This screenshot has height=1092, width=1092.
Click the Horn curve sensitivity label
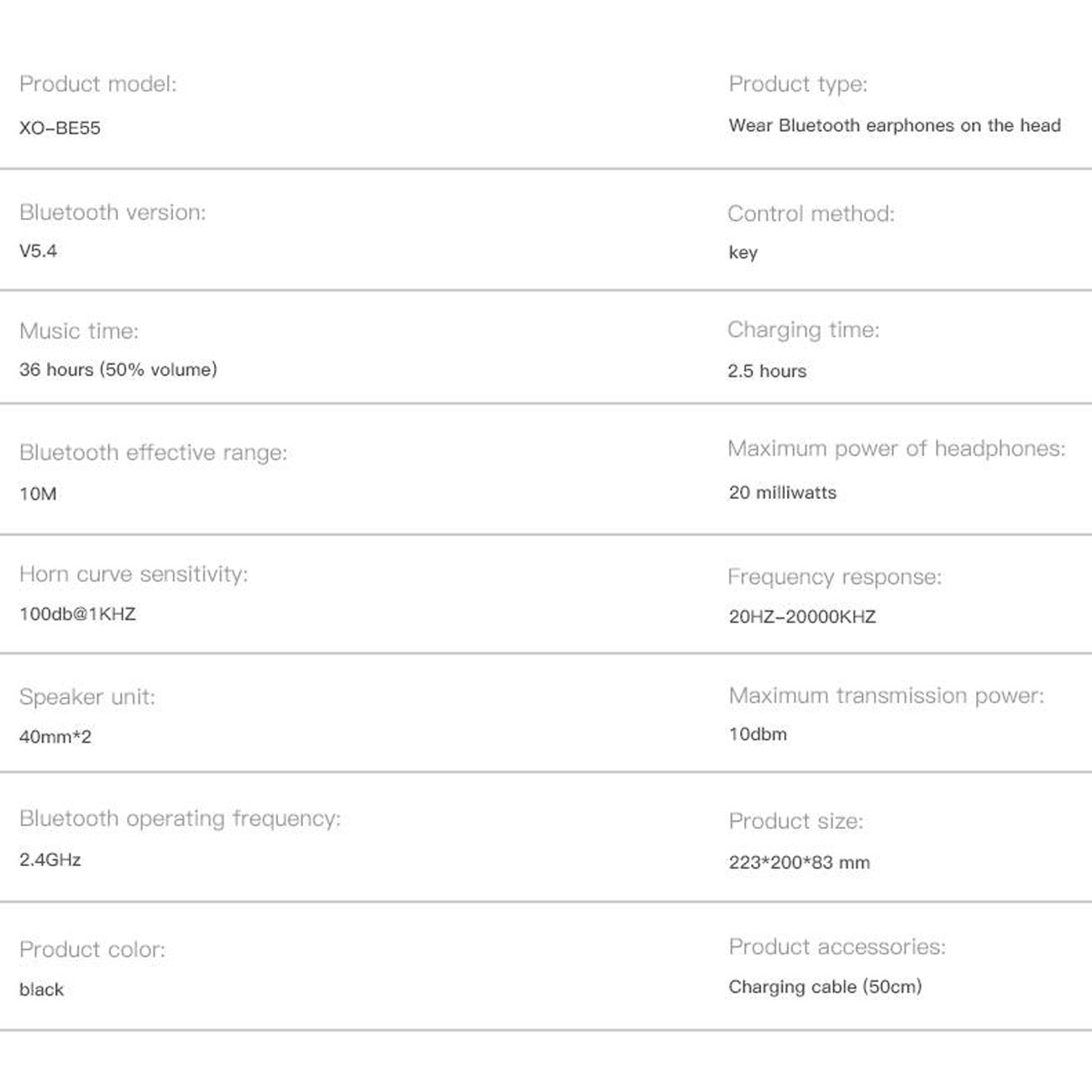(x=134, y=574)
